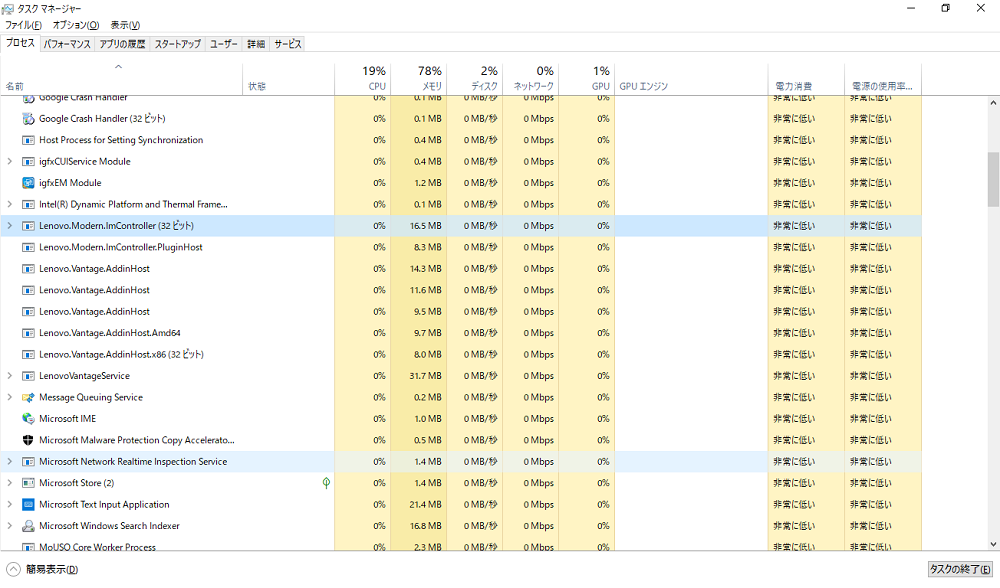Open the 表示(V) menu
Screen dimensions: 1000x588
point(125,25)
